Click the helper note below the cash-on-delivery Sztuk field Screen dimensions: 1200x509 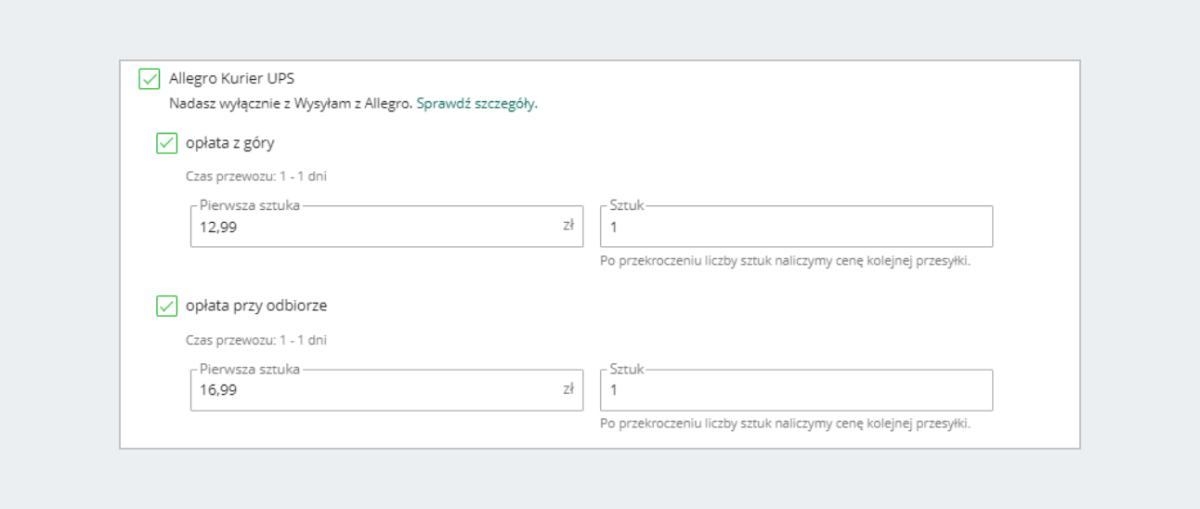785,424
